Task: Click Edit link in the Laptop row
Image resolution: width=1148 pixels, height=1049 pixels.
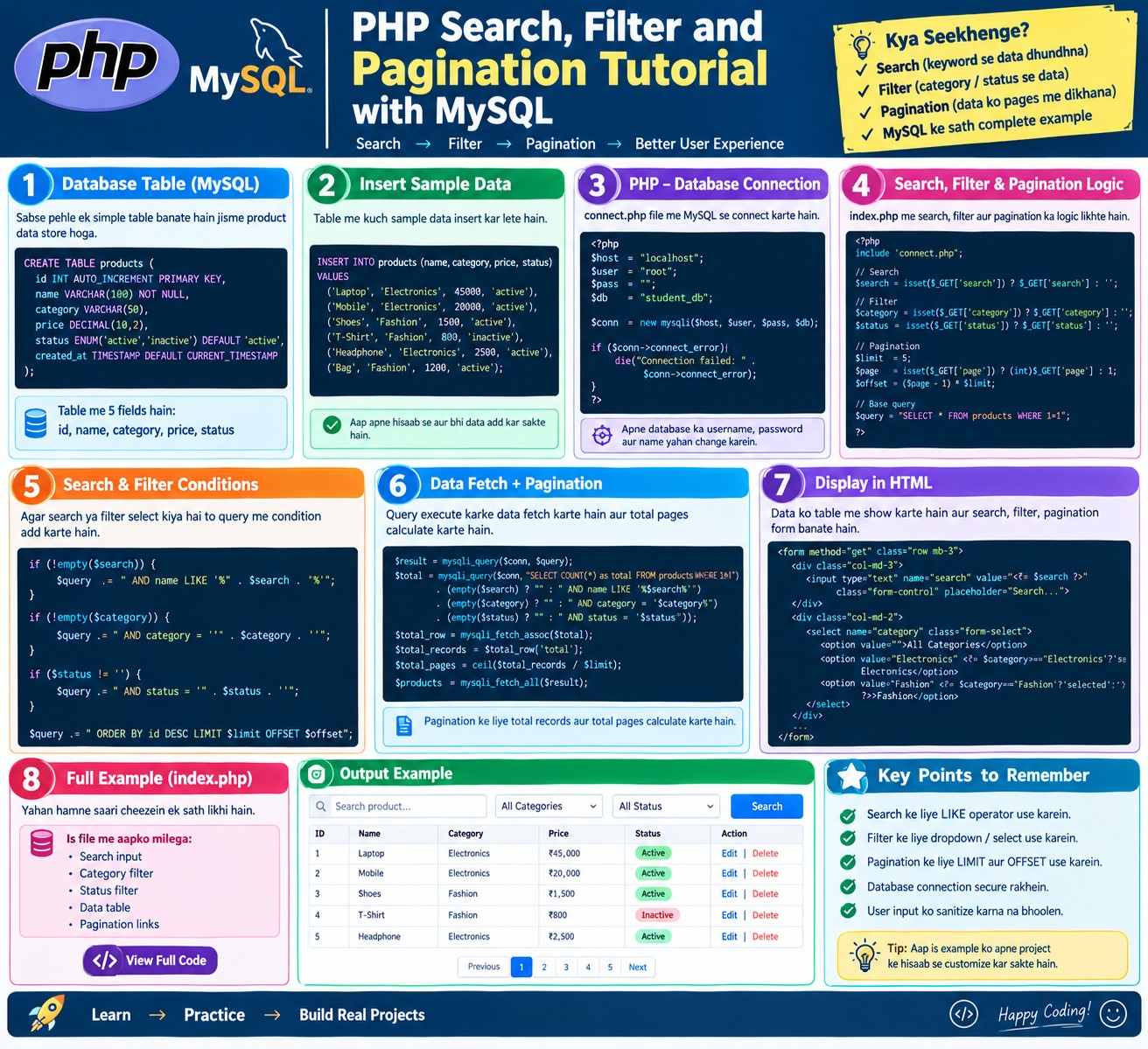Action: point(729,853)
